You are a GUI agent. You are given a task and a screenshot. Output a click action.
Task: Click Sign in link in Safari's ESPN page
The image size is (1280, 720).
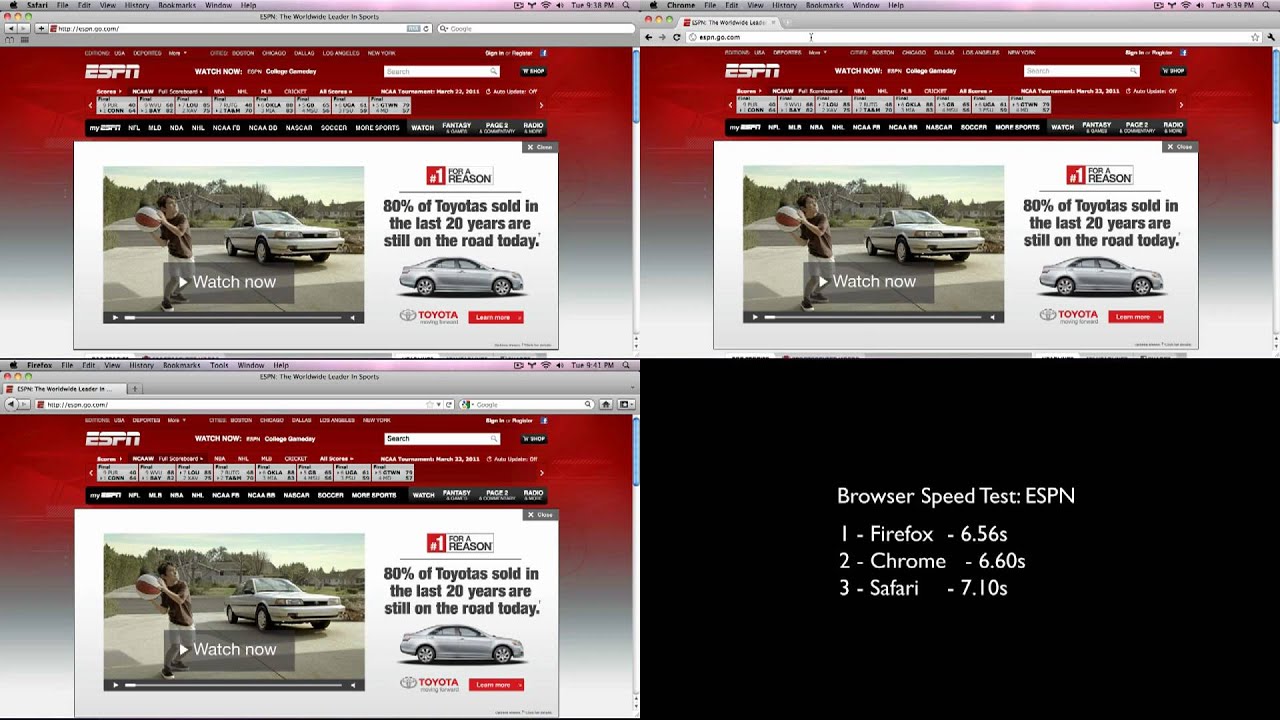(495, 52)
